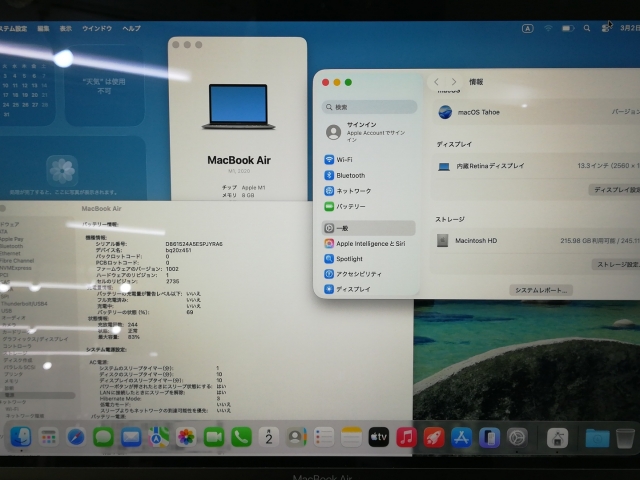Select グラフィックス/ディスプレイ in System Information
Viewport: 640px width, 480px height.
pos(35,339)
